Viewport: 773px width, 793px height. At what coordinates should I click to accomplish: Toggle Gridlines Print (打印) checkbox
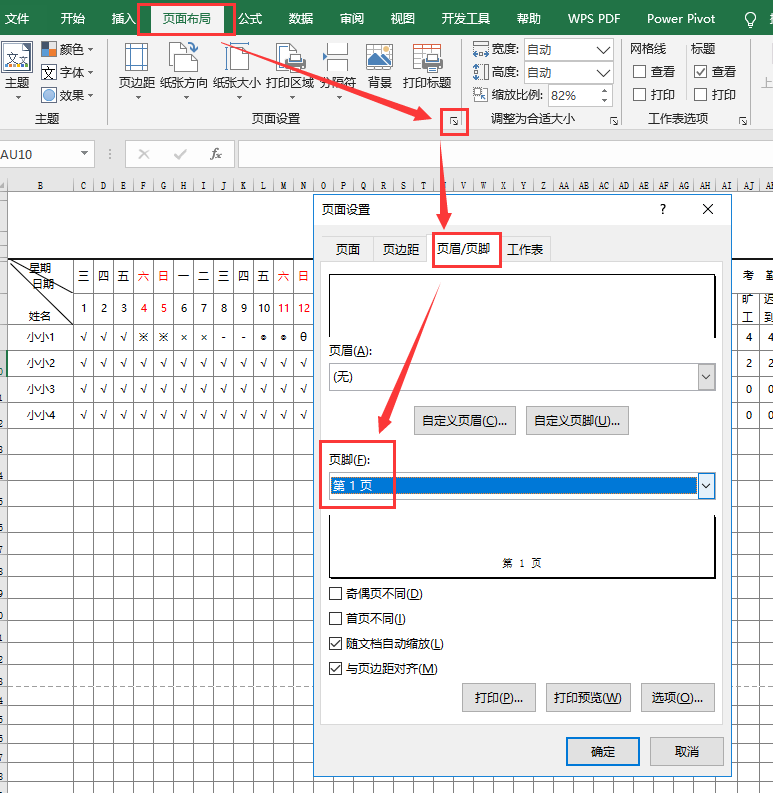click(x=639, y=95)
